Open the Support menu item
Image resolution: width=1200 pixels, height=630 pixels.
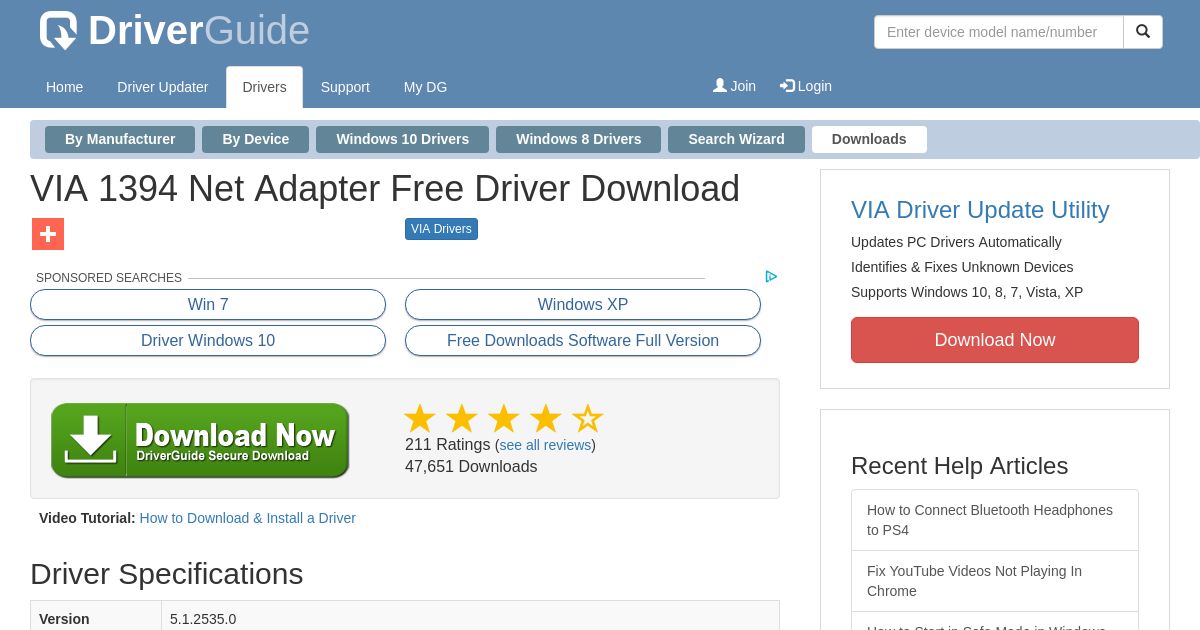(x=345, y=87)
